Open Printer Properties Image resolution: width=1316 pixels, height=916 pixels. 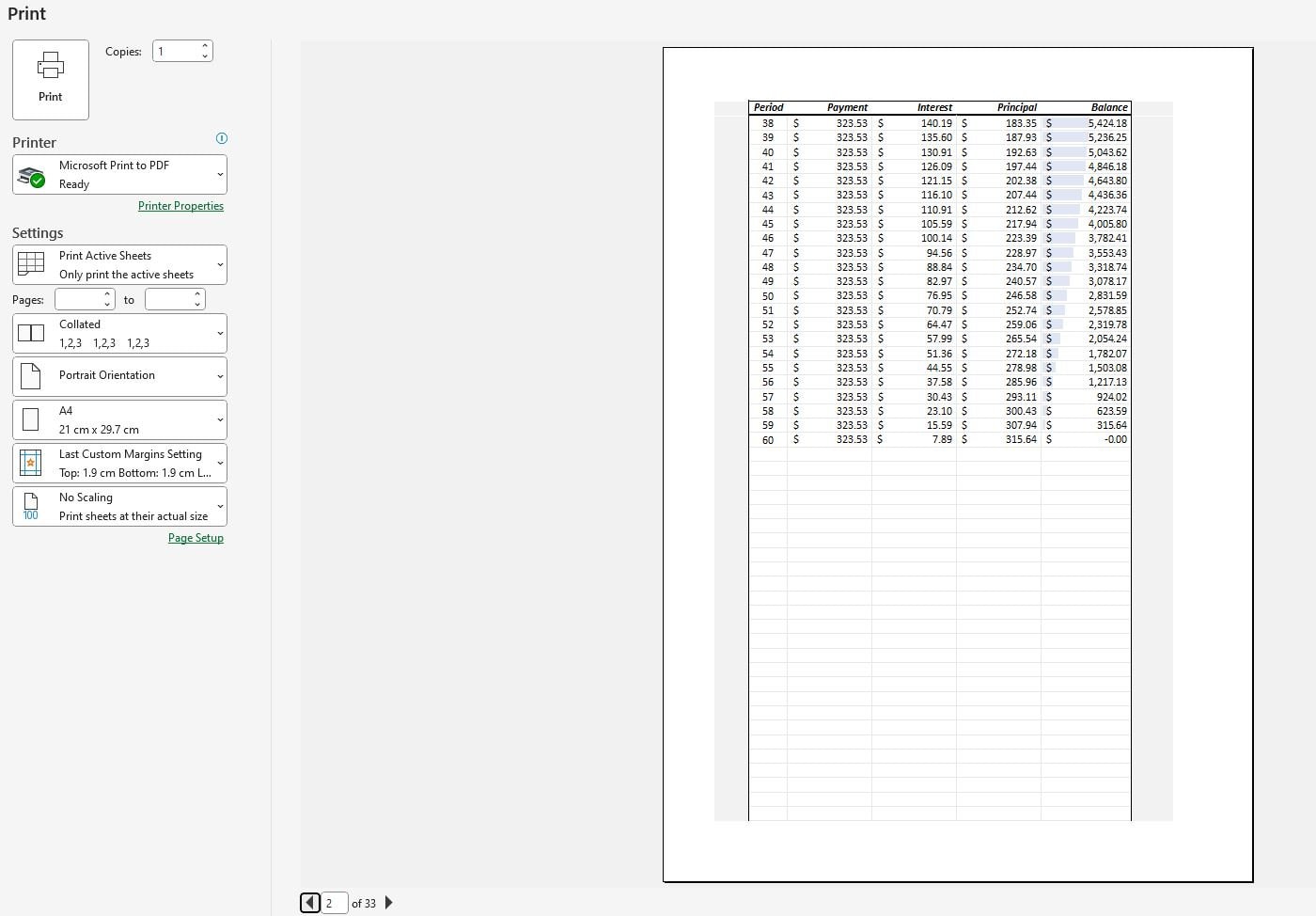point(180,205)
